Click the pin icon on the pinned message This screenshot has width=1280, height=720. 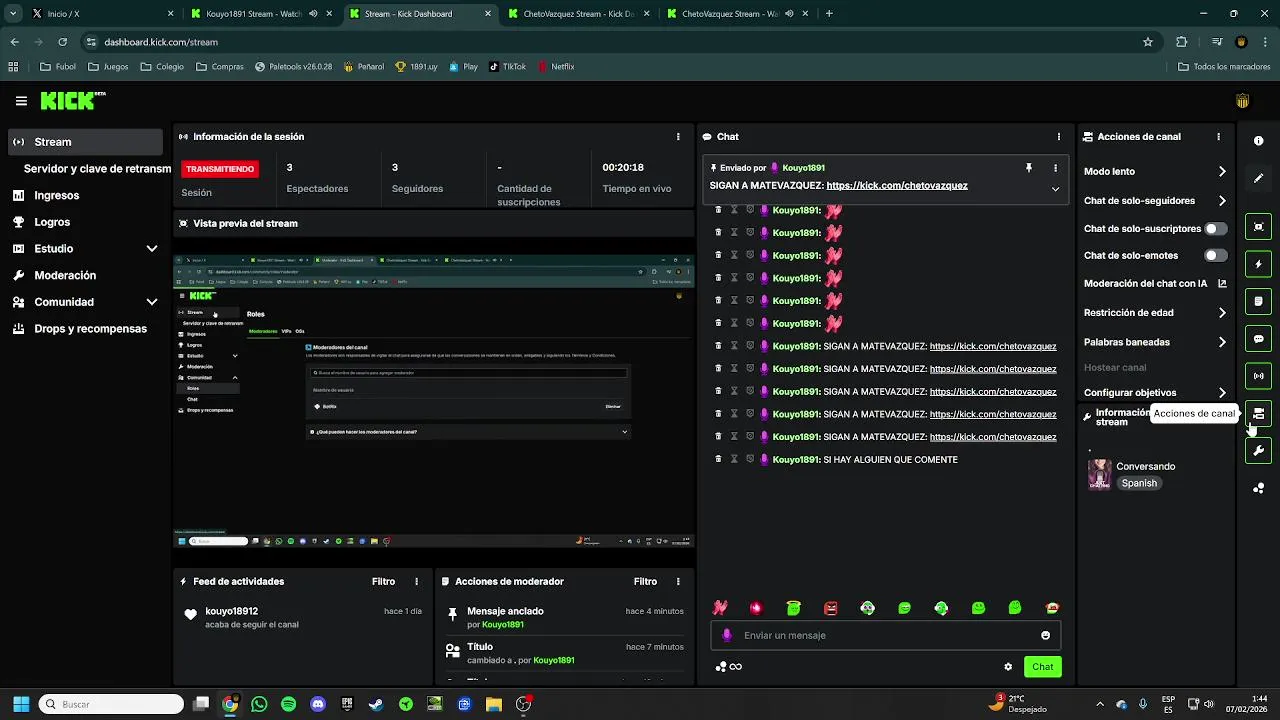[x=1028, y=168]
